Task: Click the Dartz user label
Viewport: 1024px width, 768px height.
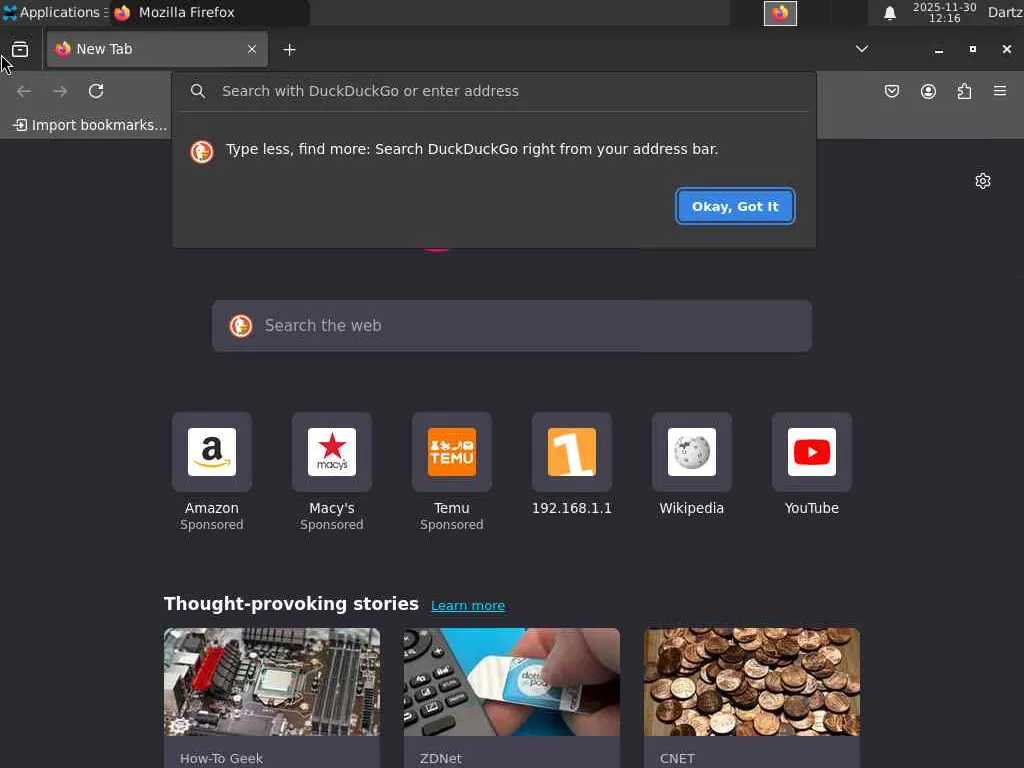Action: coord(1005,12)
